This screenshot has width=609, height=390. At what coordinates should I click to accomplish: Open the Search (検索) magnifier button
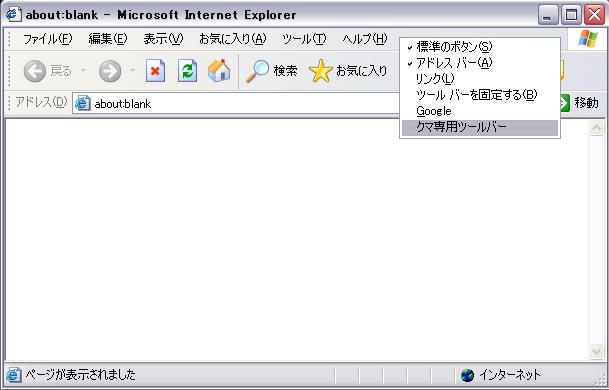[x=272, y=71]
